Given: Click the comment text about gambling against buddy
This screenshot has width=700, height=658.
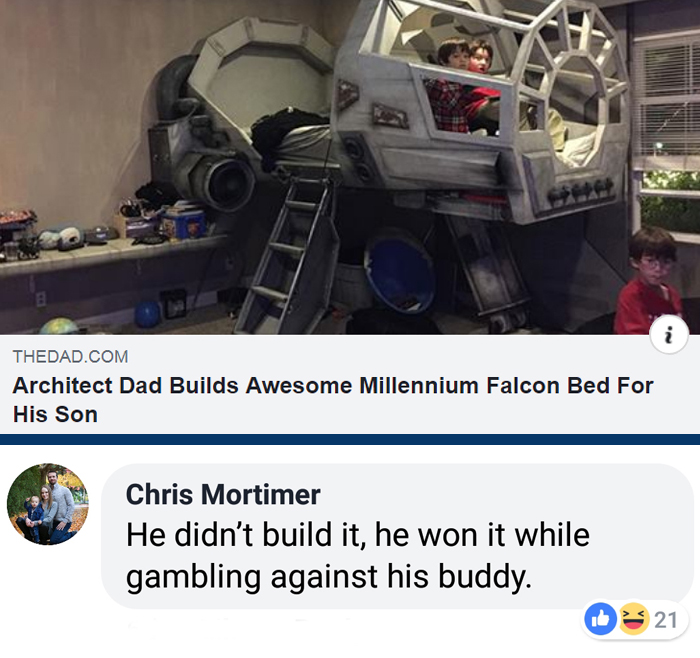Looking at the screenshot, I should (358, 555).
